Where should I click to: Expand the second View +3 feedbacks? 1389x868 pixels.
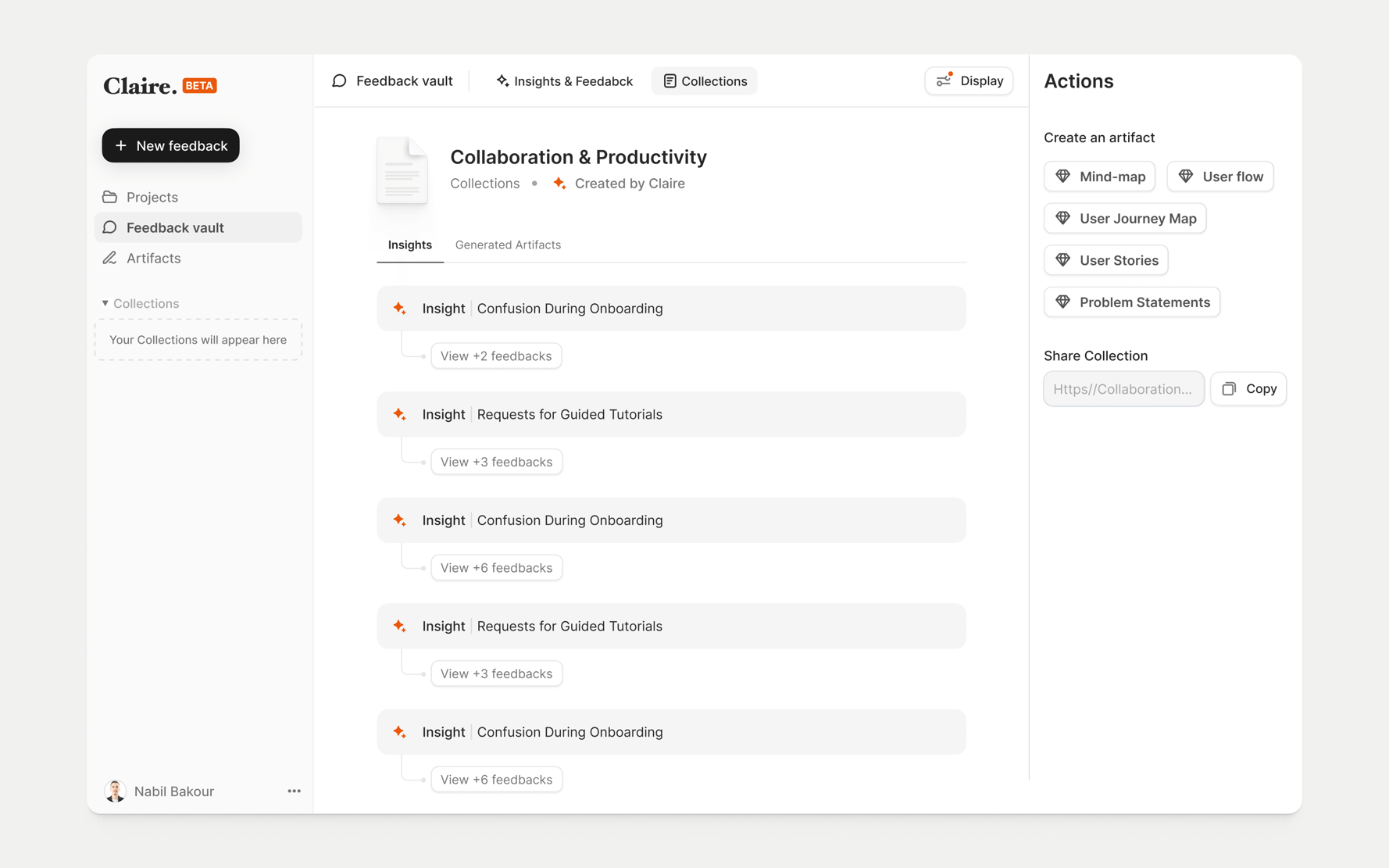497,673
